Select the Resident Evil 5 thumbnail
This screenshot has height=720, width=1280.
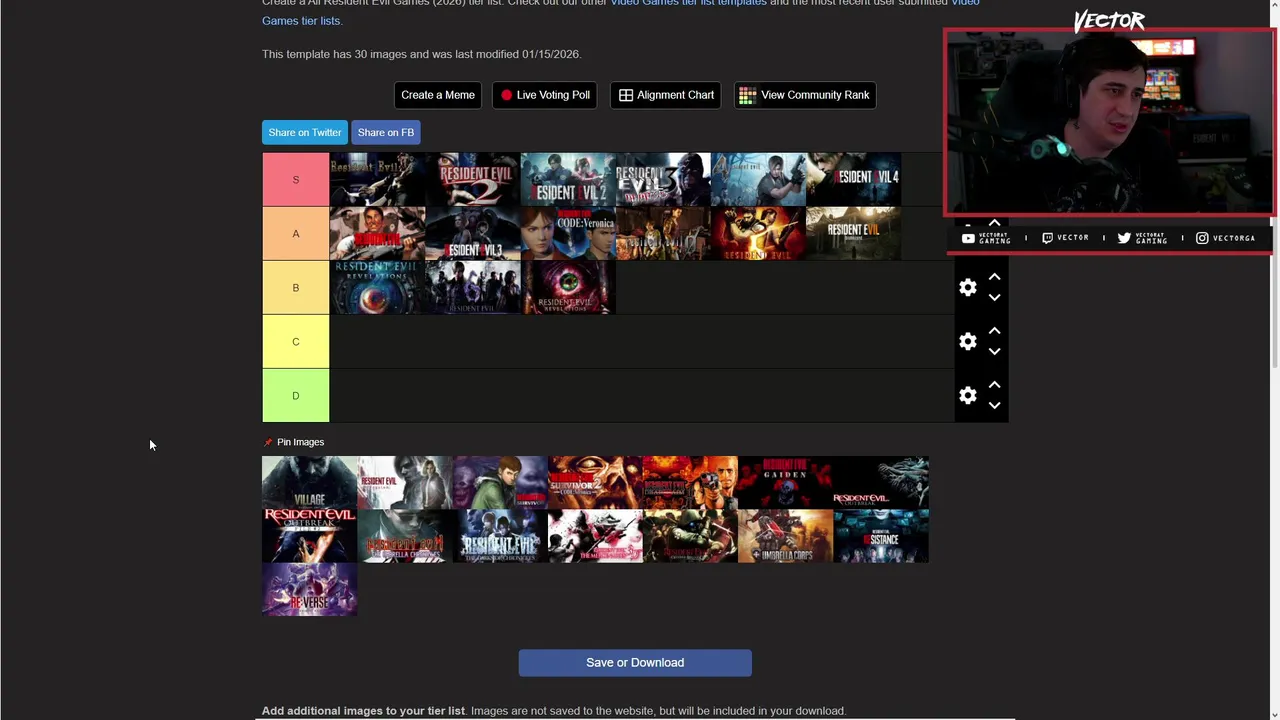758,233
